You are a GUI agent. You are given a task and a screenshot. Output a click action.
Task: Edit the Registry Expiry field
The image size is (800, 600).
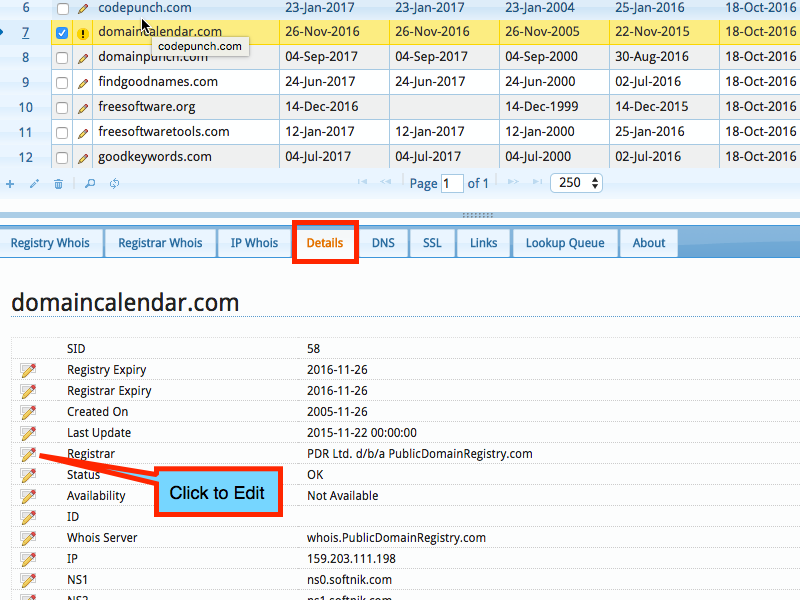coord(28,370)
